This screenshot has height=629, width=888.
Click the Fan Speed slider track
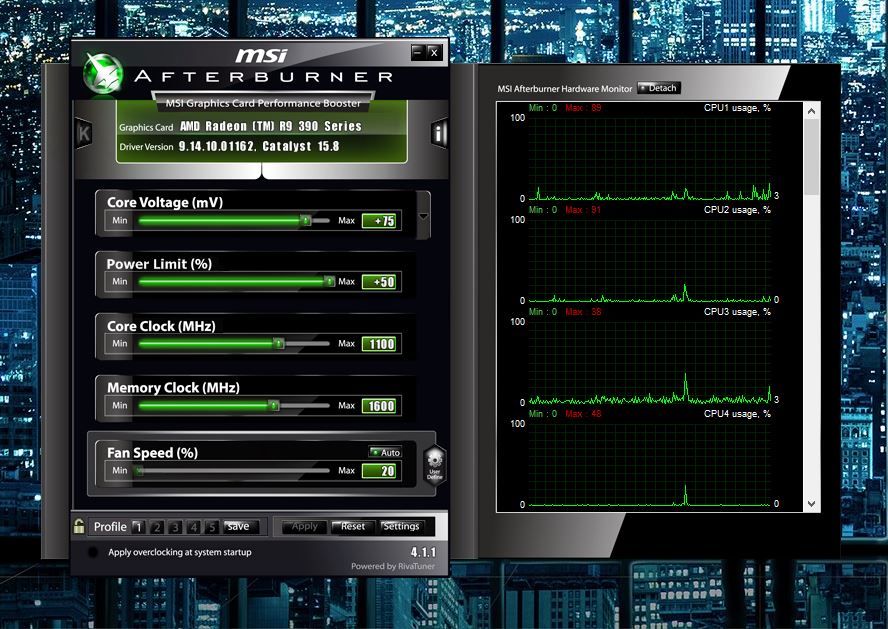(x=233, y=470)
